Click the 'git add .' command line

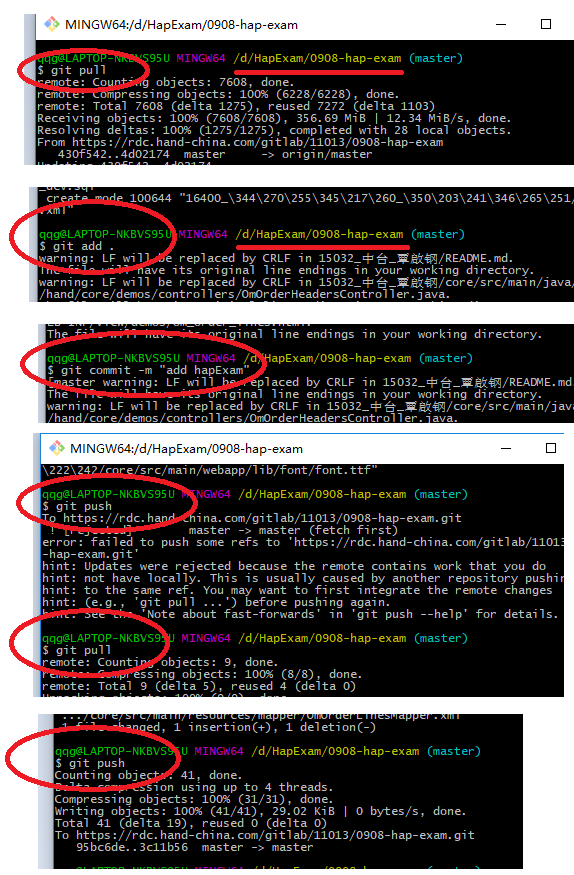coord(77,246)
